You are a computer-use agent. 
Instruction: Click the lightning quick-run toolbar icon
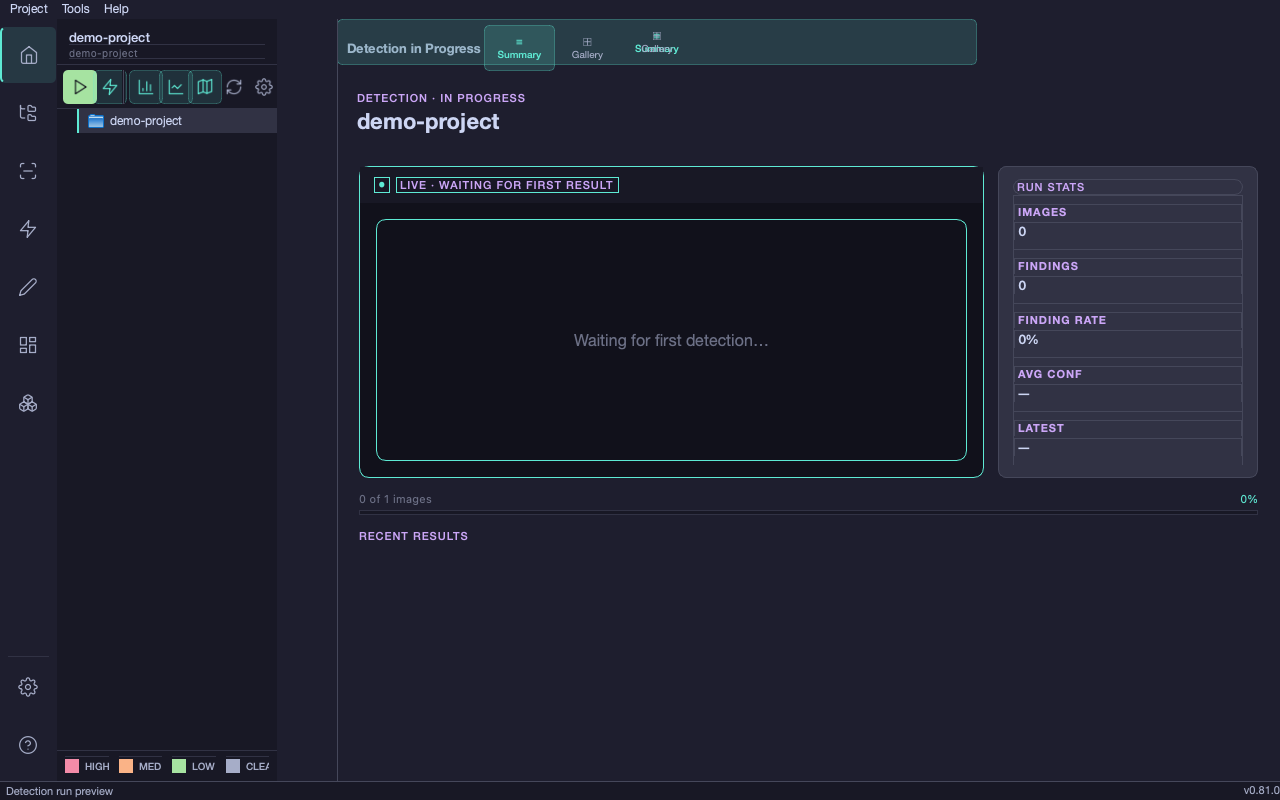click(110, 87)
